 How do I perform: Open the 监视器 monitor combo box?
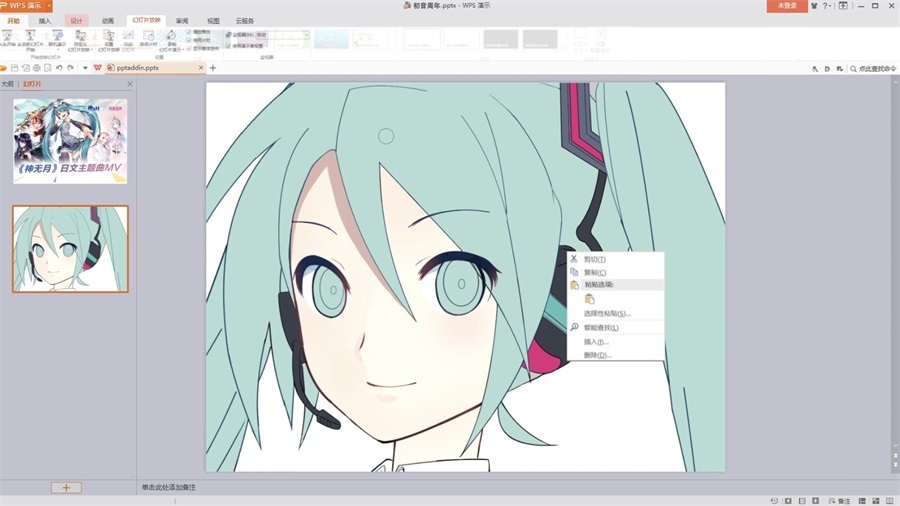[261, 35]
